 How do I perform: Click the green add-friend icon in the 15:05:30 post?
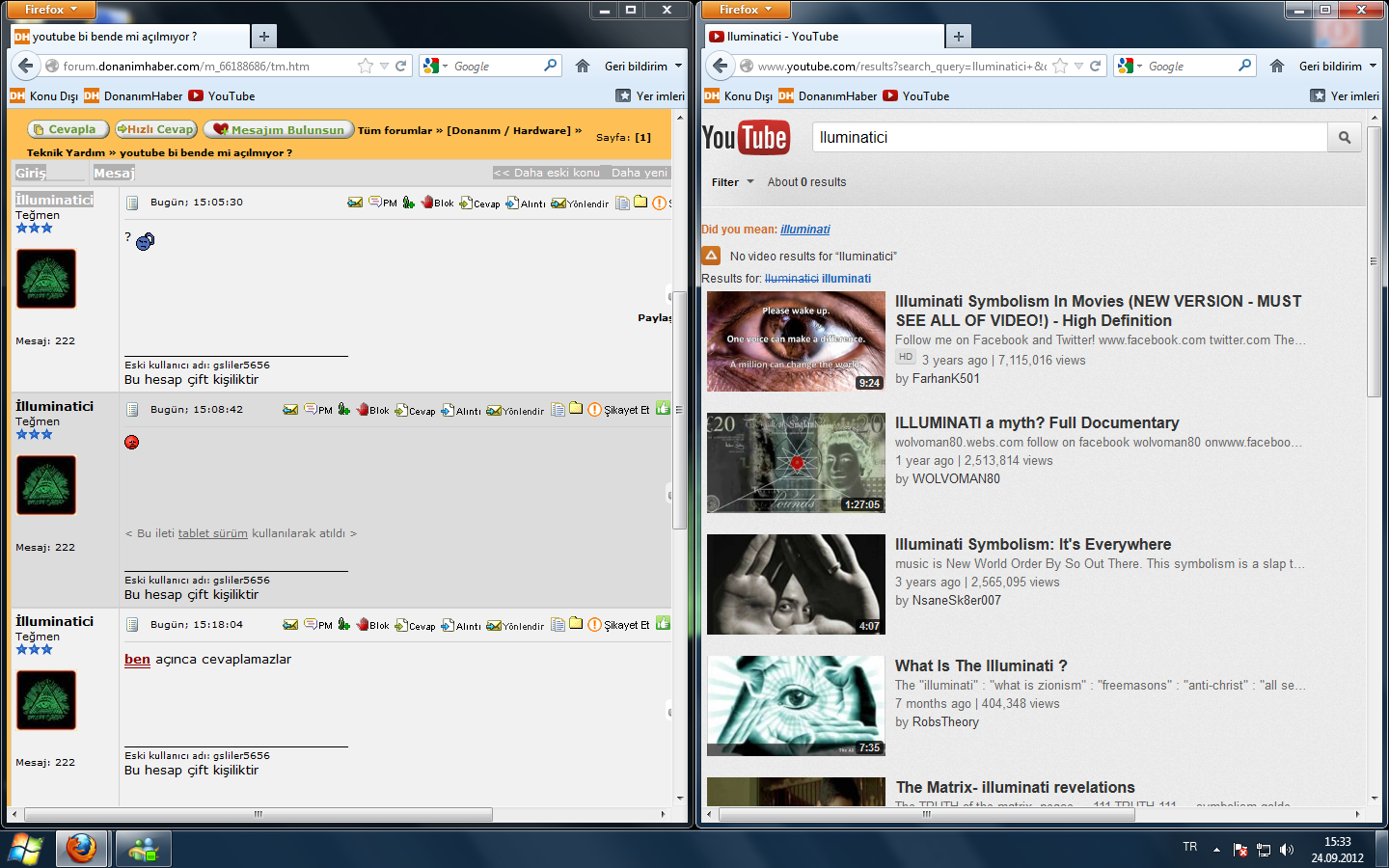(409, 203)
